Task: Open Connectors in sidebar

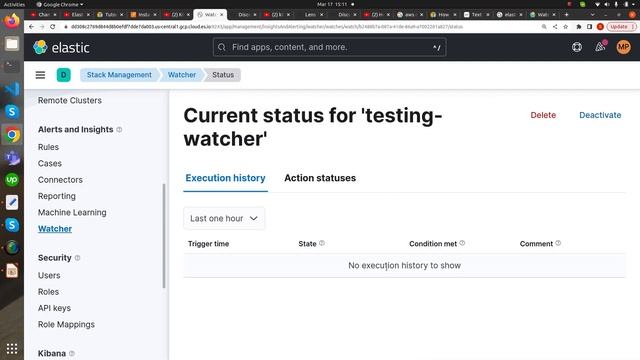Action: point(60,180)
